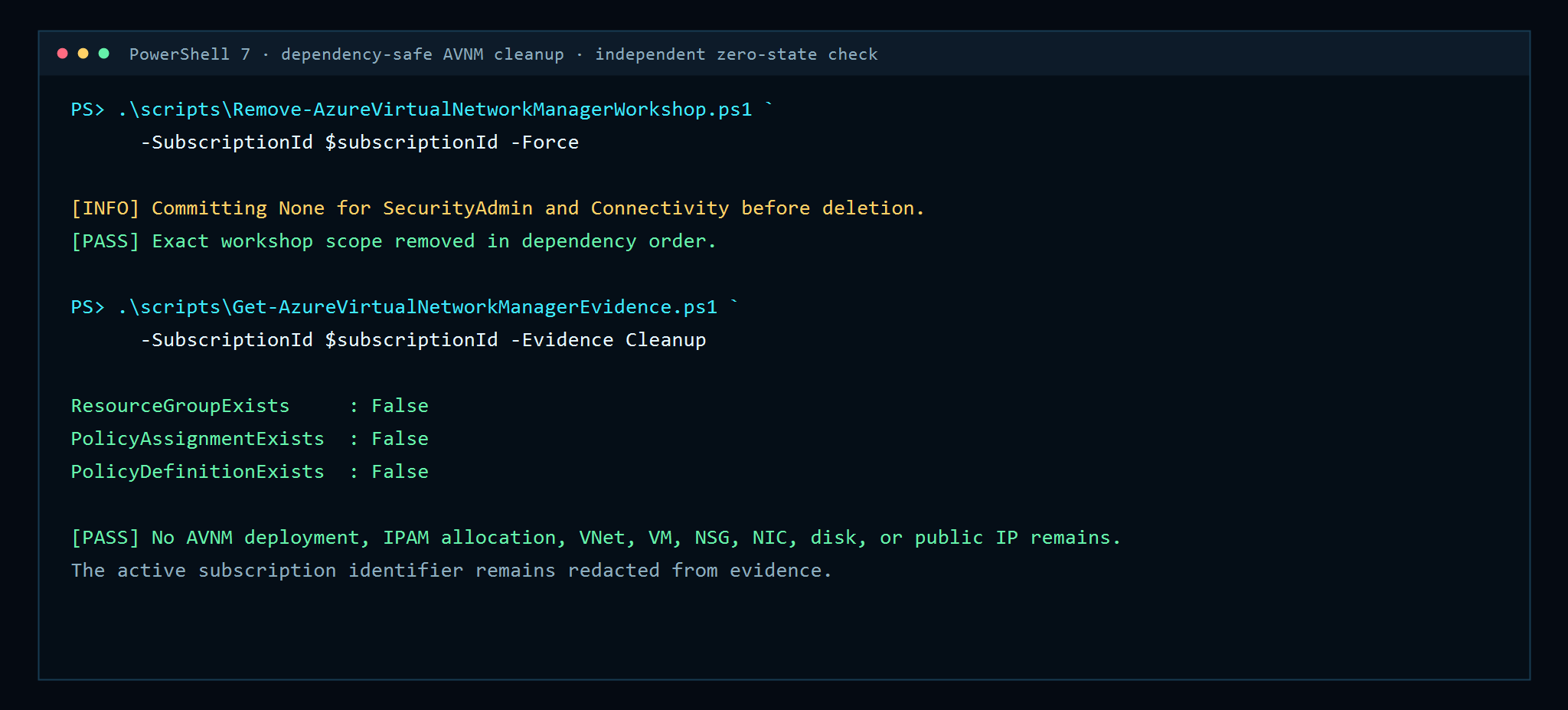Viewport: 1568px width, 710px height.
Task: Click the green maximize dot
Action: [104, 54]
